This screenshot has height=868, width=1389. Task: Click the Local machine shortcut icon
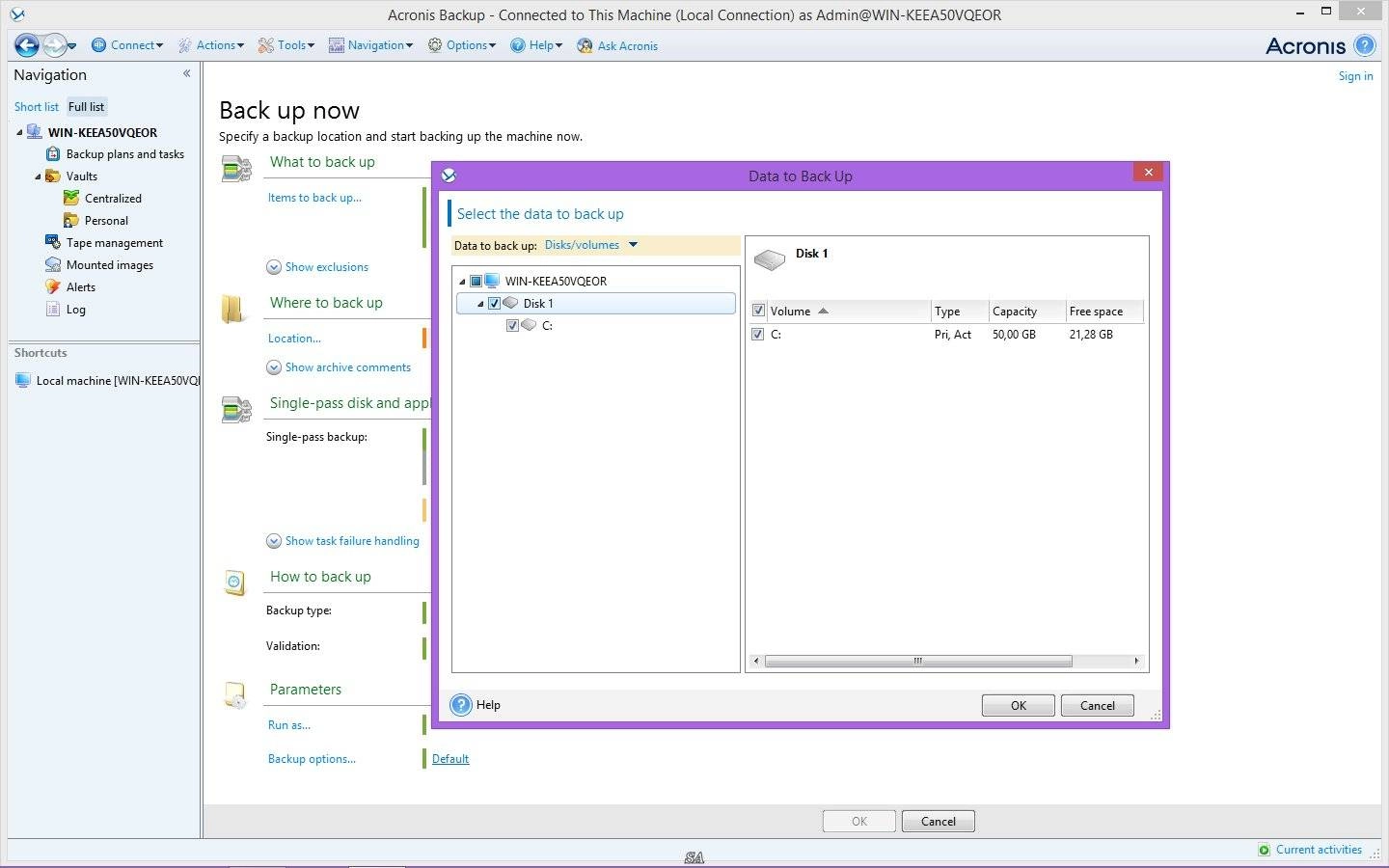(23, 381)
